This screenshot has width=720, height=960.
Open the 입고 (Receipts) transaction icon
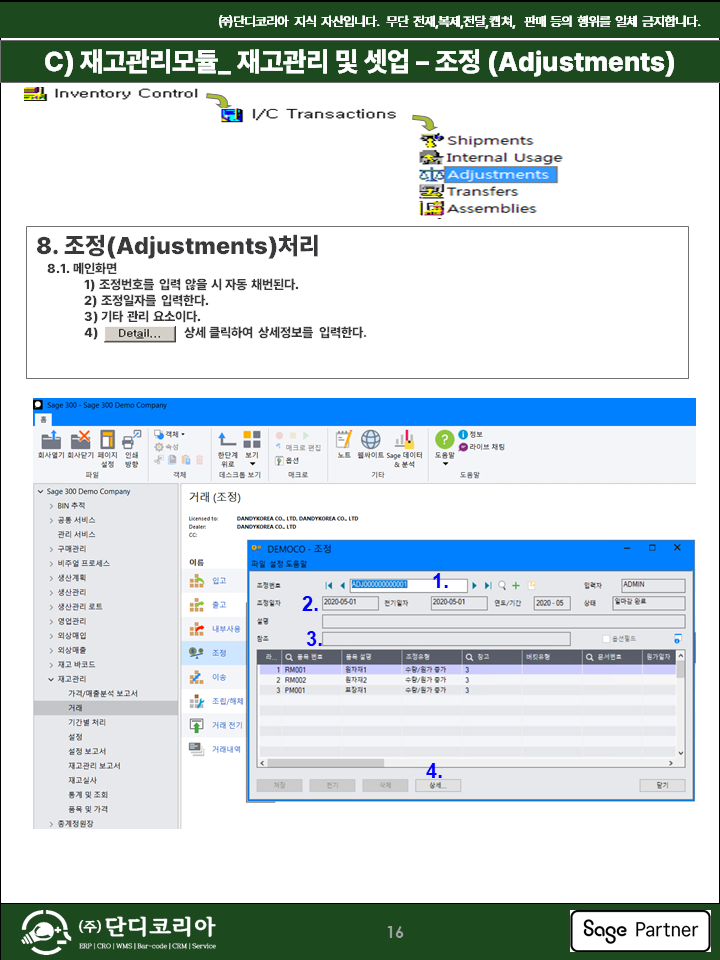click(x=196, y=580)
